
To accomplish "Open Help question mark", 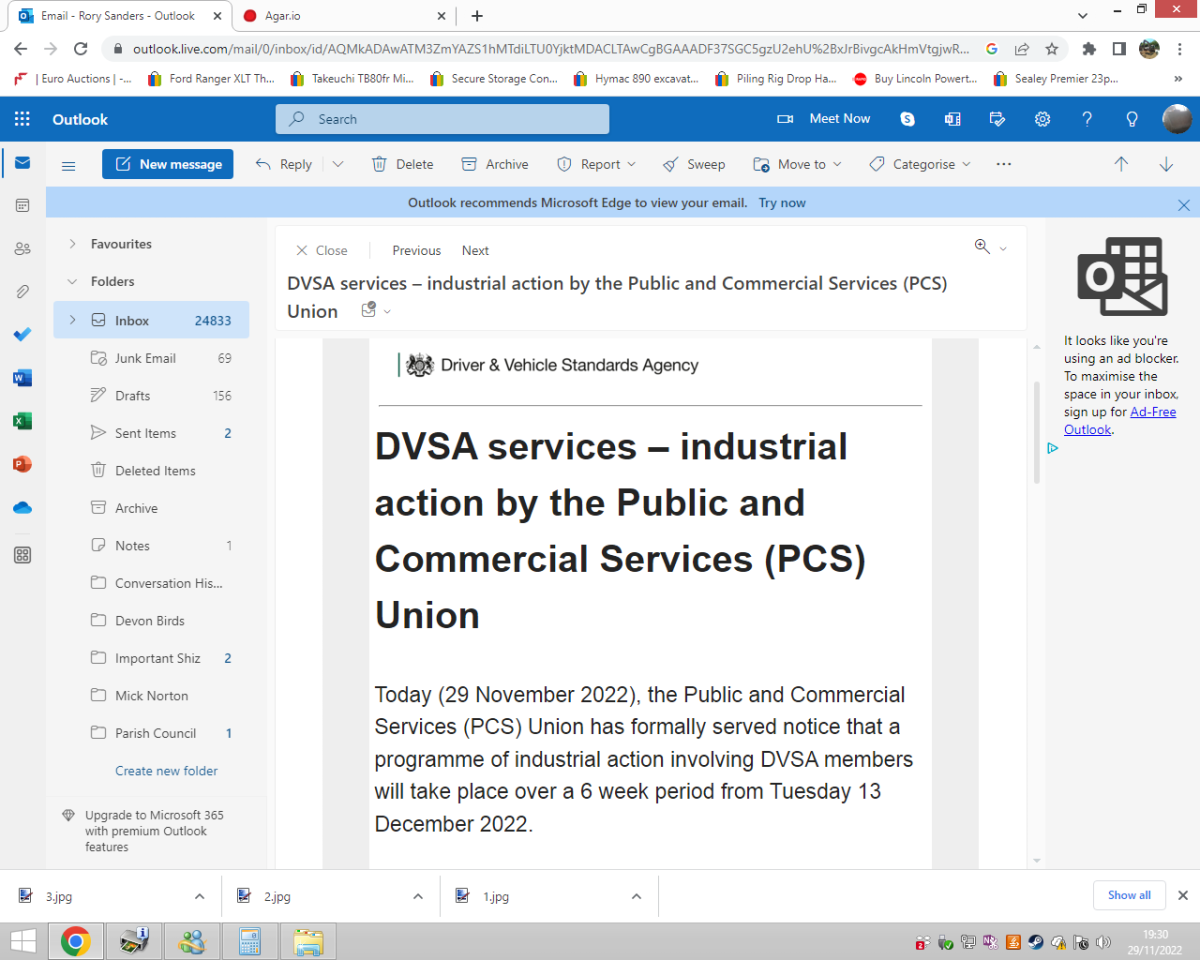I will 1087,119.
